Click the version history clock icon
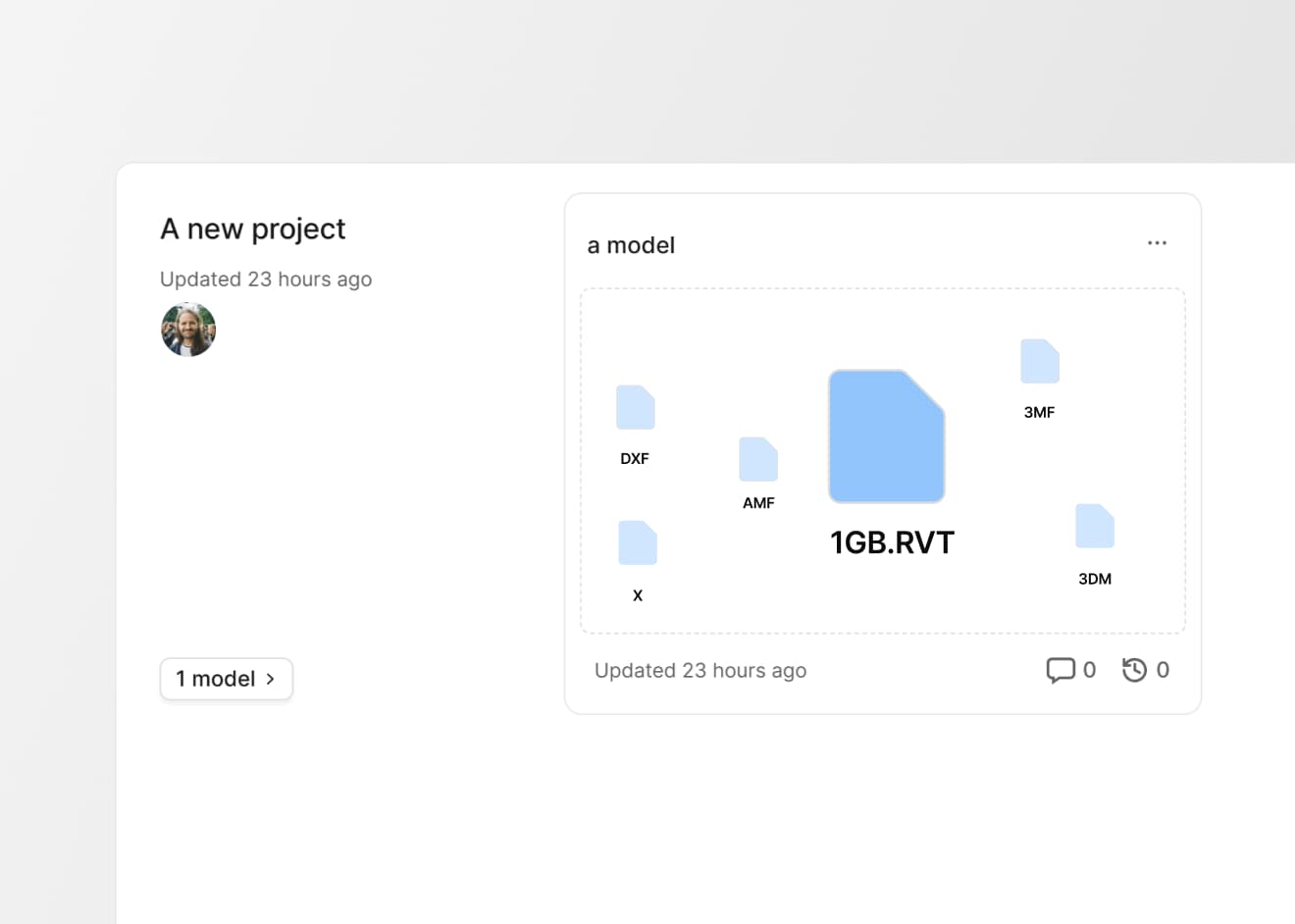This screenshot has width=1295, height=924. point(1135,670)
